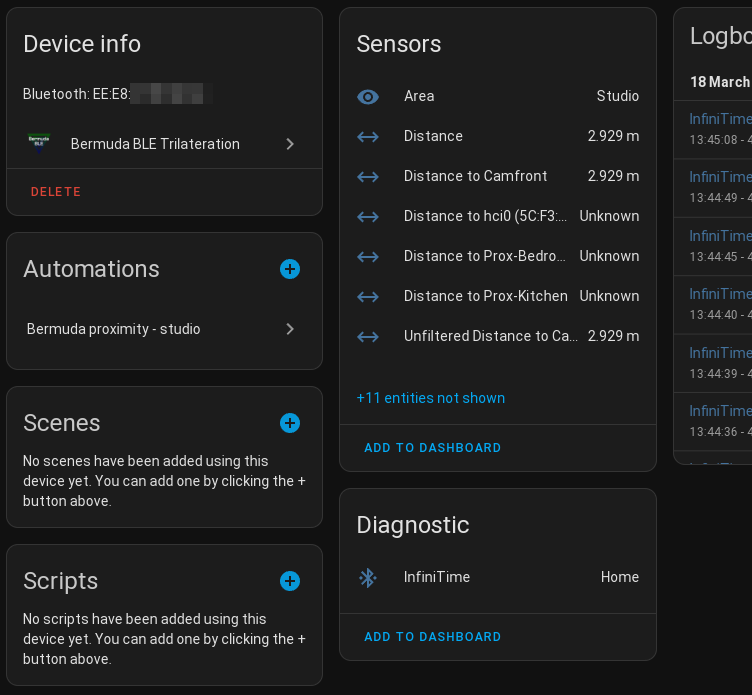The height and width of the screenshot is (695, 752).
Task: Click the Bluetooth icon next to InfiniTime
Action: tap(368, 577)
